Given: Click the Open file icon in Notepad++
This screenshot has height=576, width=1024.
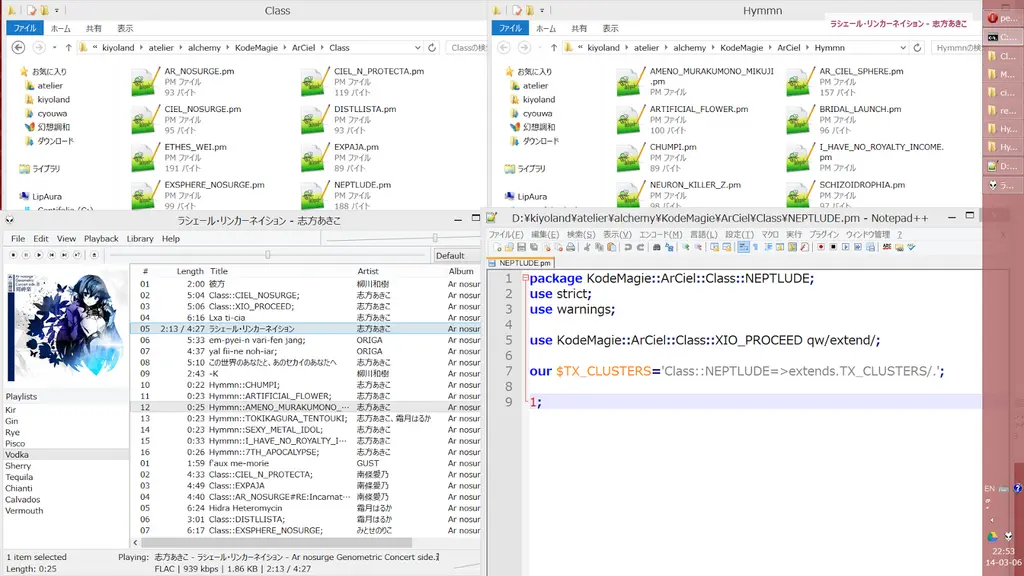Looking at the screenshot, I should 509,248.
